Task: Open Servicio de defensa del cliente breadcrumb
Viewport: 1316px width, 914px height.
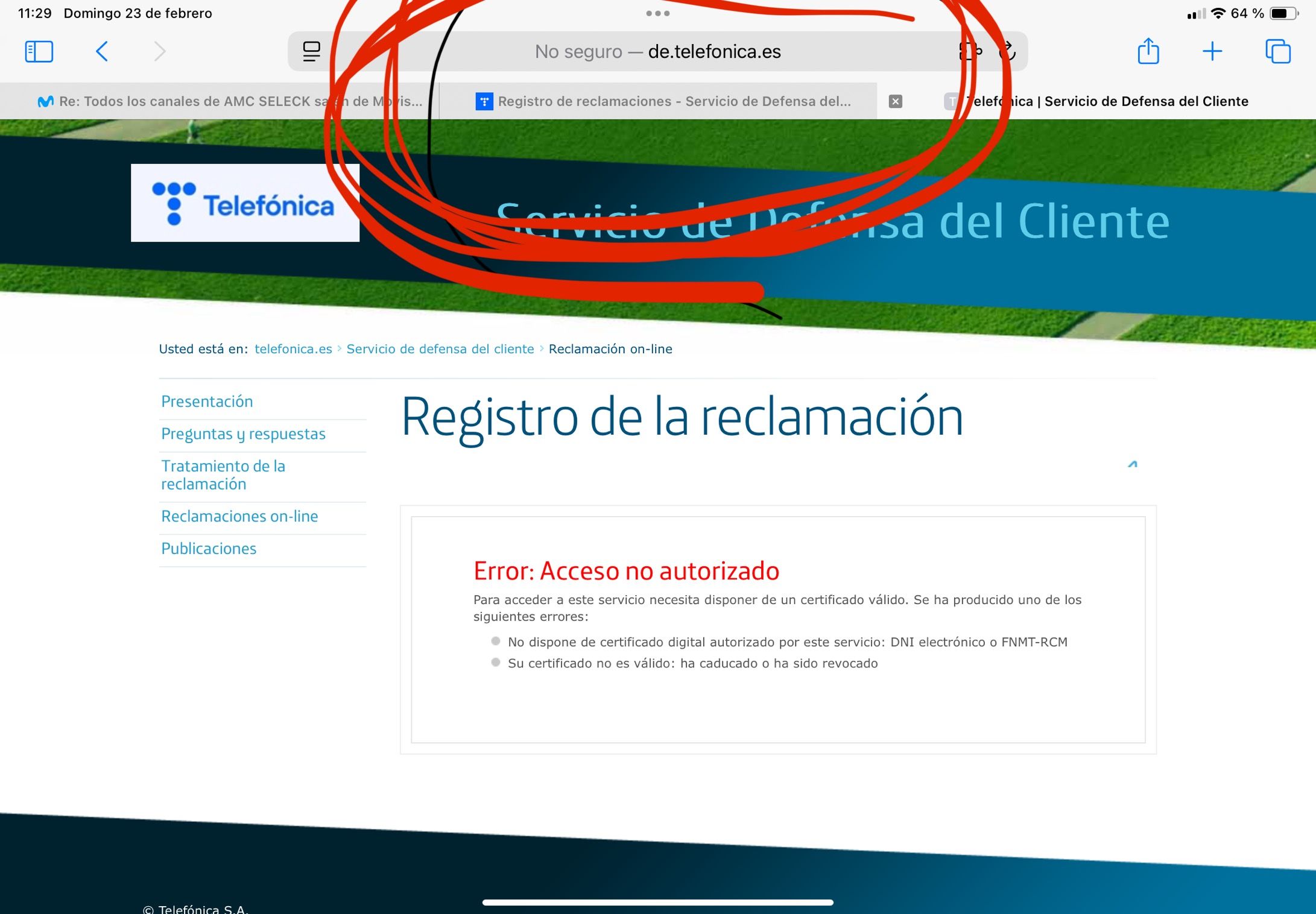Action: [x=440, y=349]
